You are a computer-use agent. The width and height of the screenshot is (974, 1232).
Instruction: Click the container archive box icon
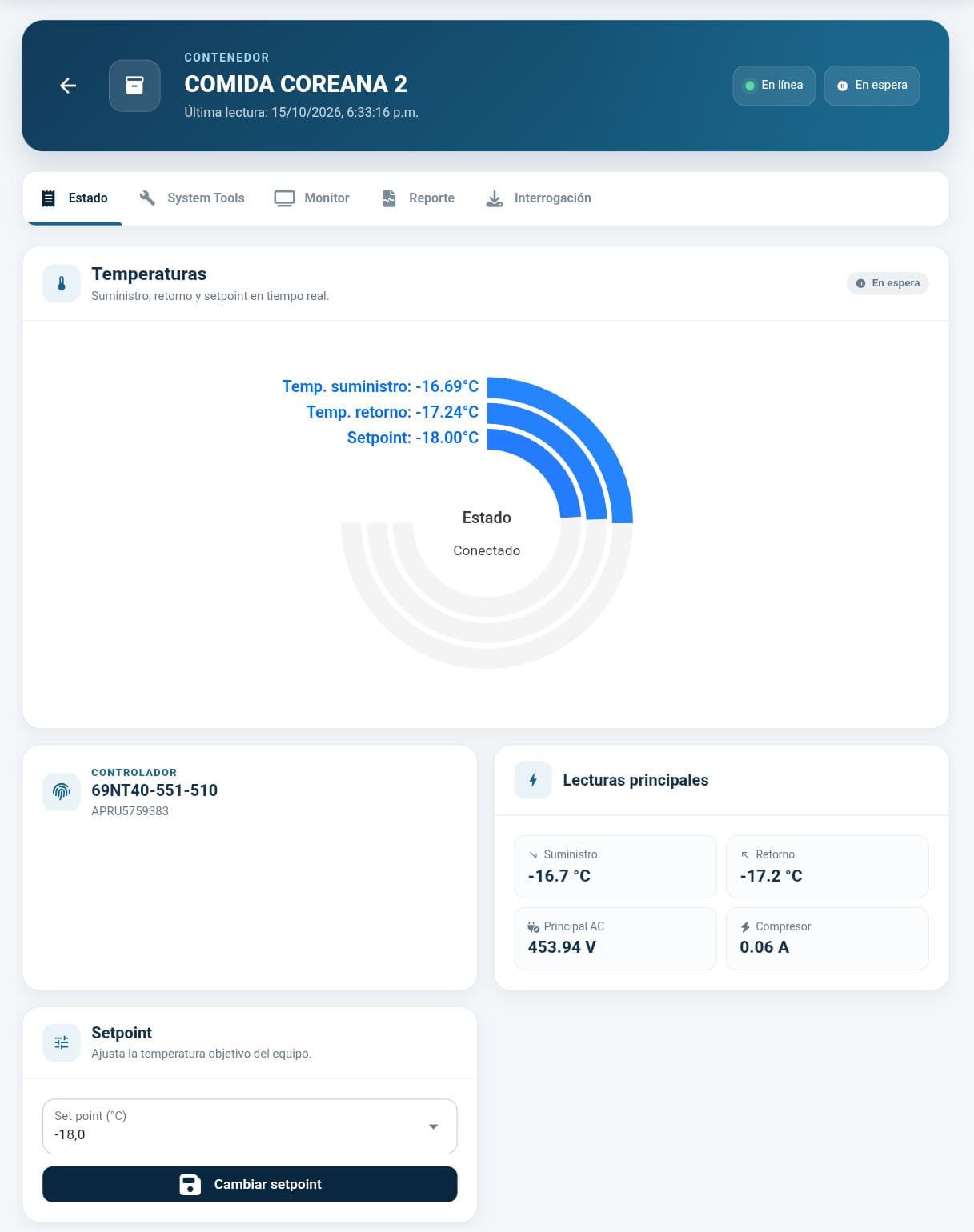pyautogui.click(x=134, y=86)
